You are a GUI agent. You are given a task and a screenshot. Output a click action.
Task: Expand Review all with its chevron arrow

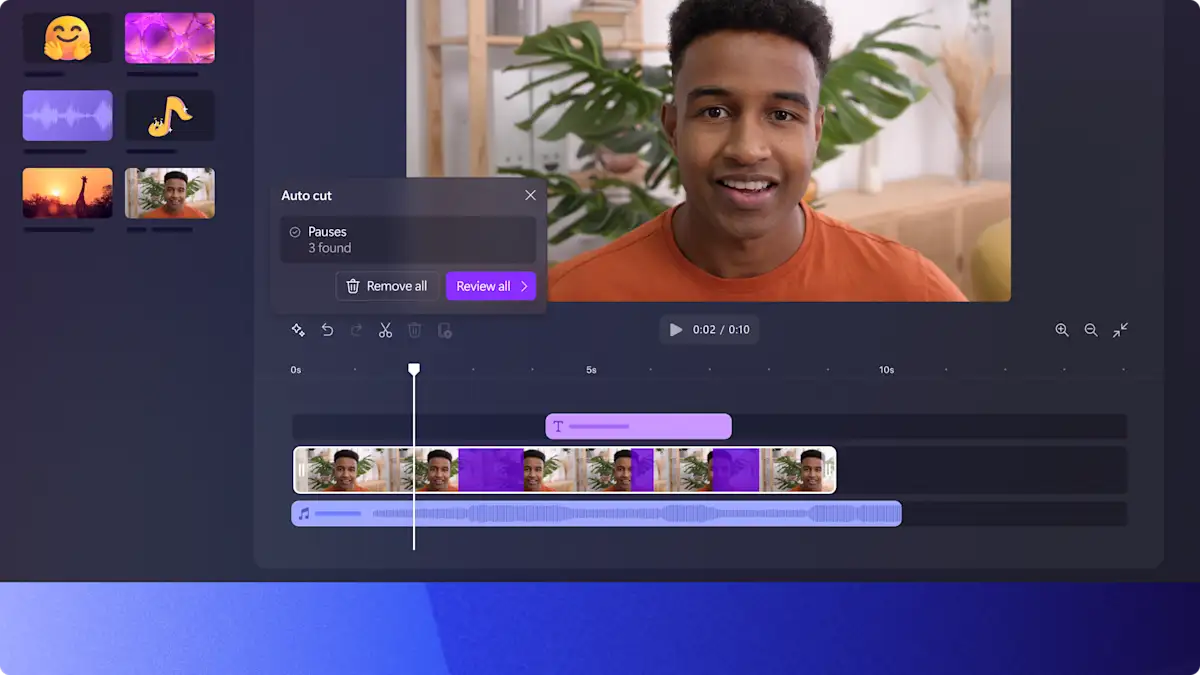[x=524, y=286]
